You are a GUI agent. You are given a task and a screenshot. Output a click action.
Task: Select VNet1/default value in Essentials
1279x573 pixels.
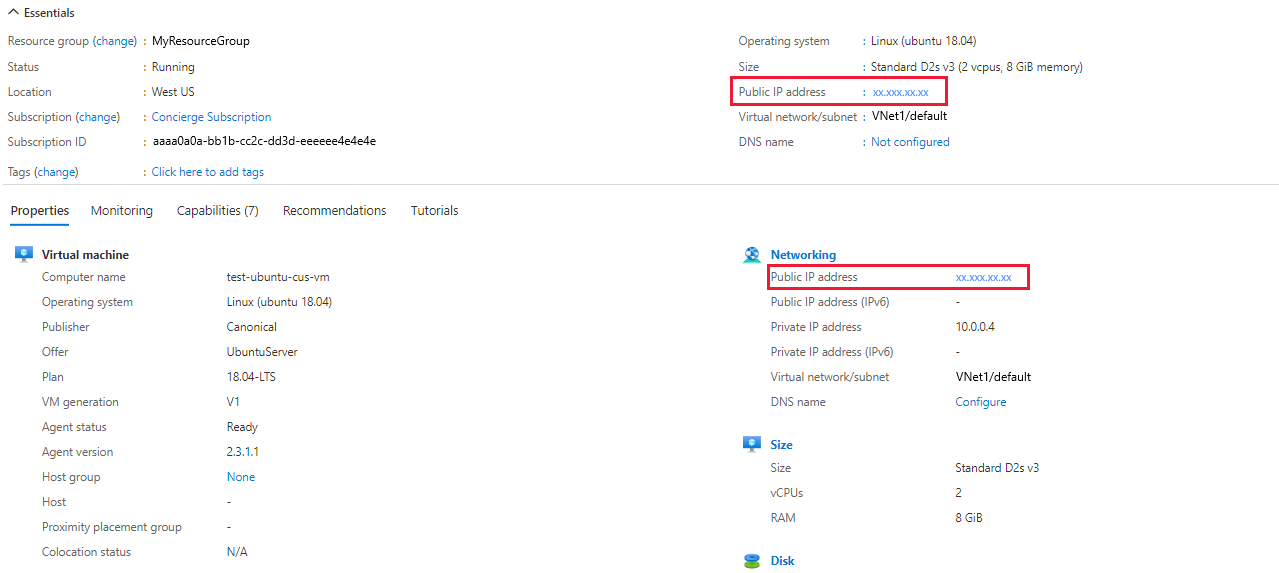coord(909,116)
